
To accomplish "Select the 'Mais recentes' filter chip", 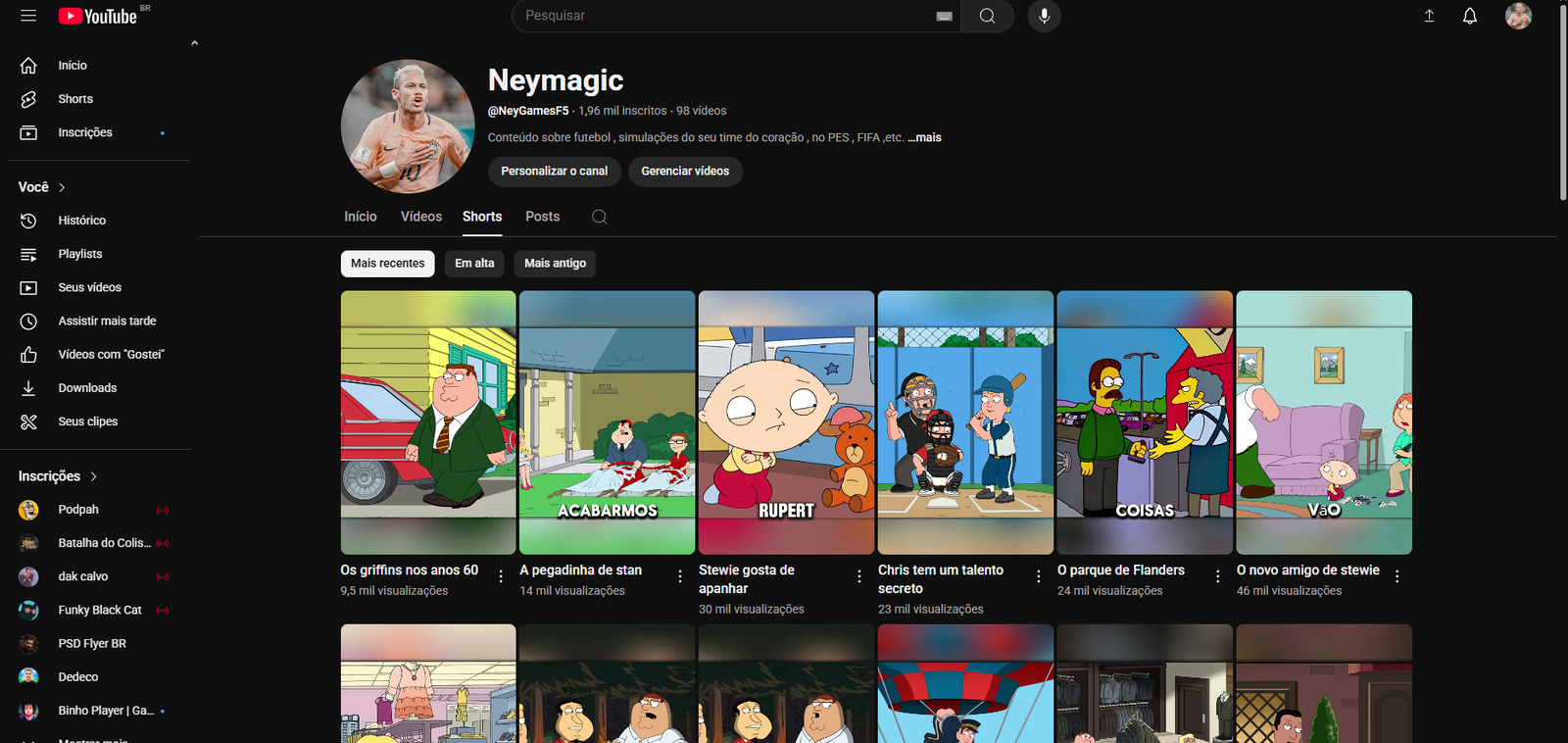I will [x=387, y=263].
